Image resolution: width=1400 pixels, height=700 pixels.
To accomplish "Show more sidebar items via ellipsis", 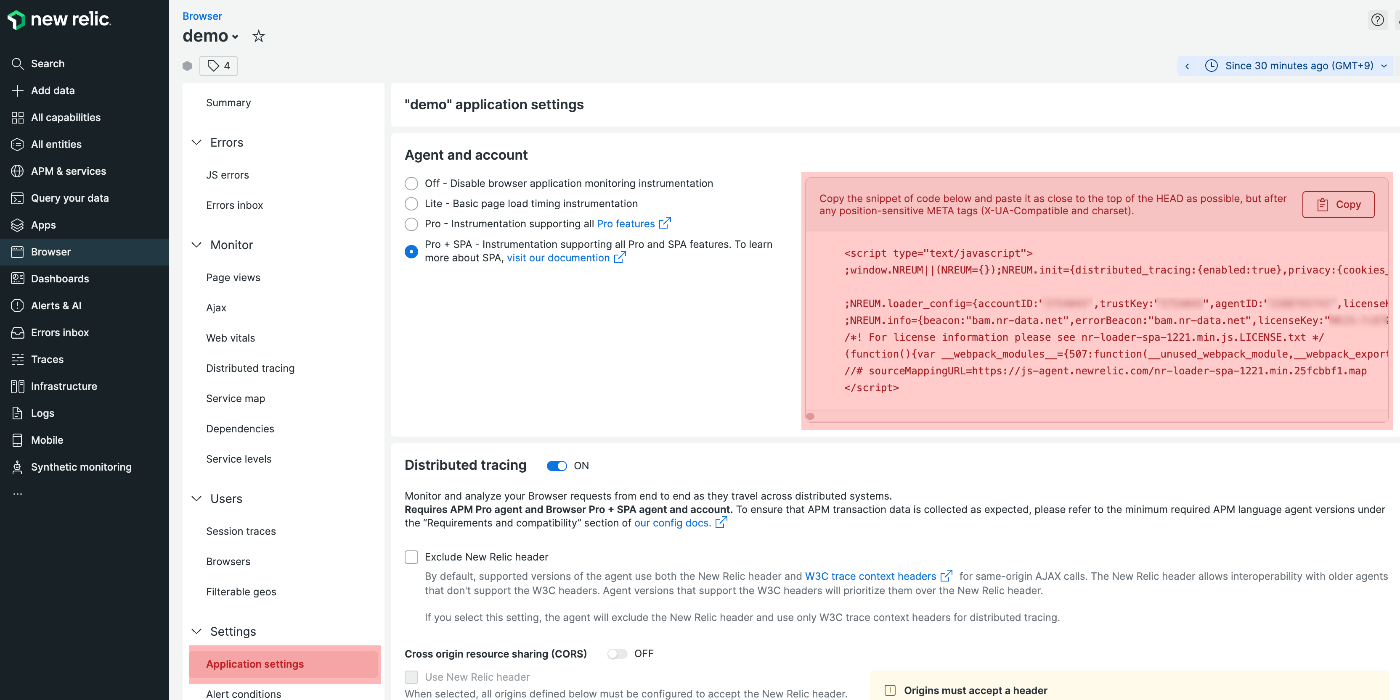I will click(x=17, y=493).
